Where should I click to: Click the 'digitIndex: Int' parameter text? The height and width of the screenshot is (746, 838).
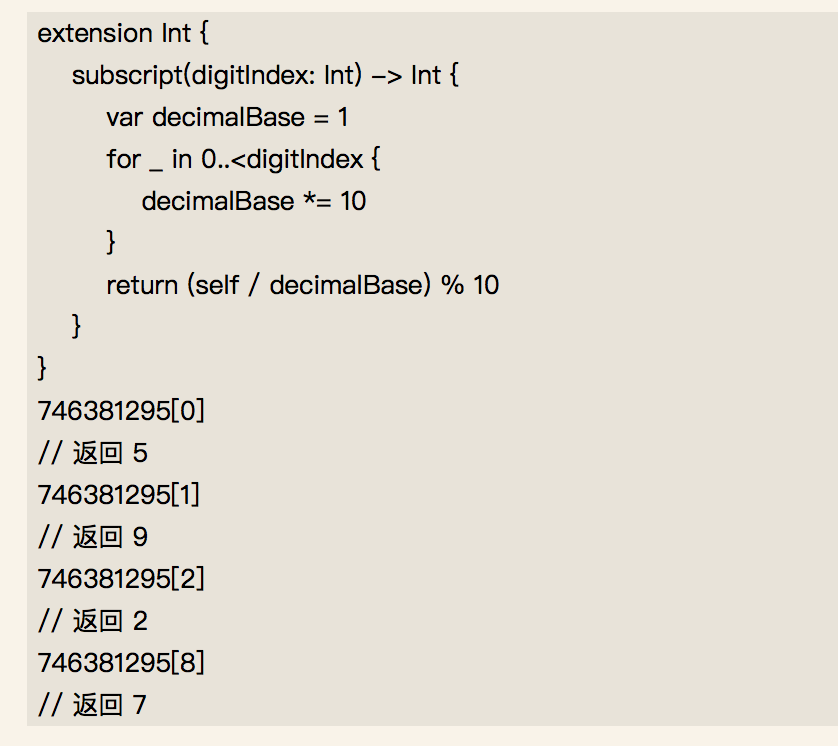[x=273, y=75]
